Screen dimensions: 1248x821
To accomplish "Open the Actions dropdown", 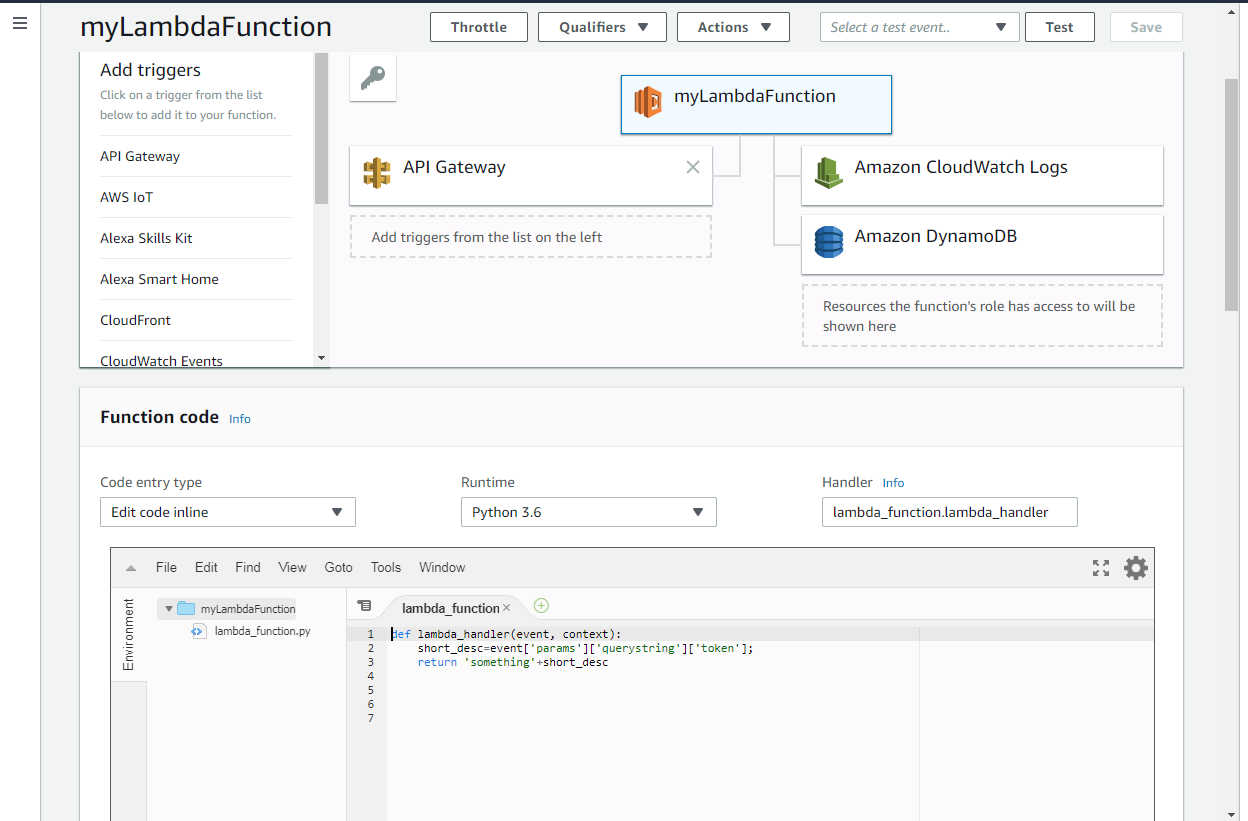I will (x=733, y=27).
